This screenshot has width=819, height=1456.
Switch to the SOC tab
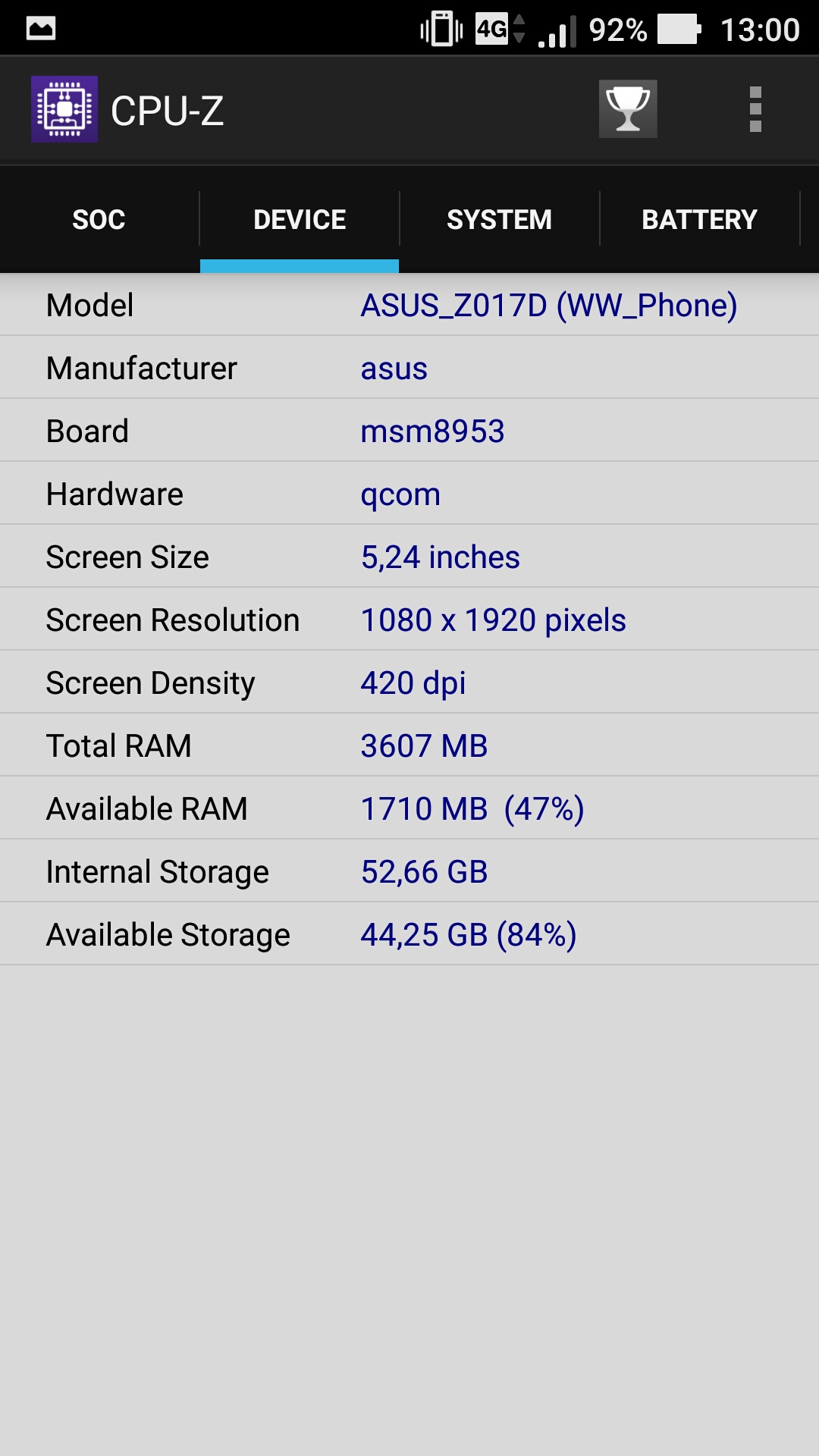99,219
